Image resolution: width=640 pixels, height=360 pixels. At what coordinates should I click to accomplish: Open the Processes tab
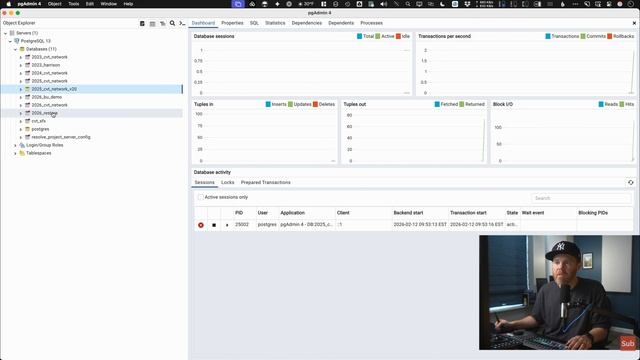pyautogui.click(x=371, y=23)
